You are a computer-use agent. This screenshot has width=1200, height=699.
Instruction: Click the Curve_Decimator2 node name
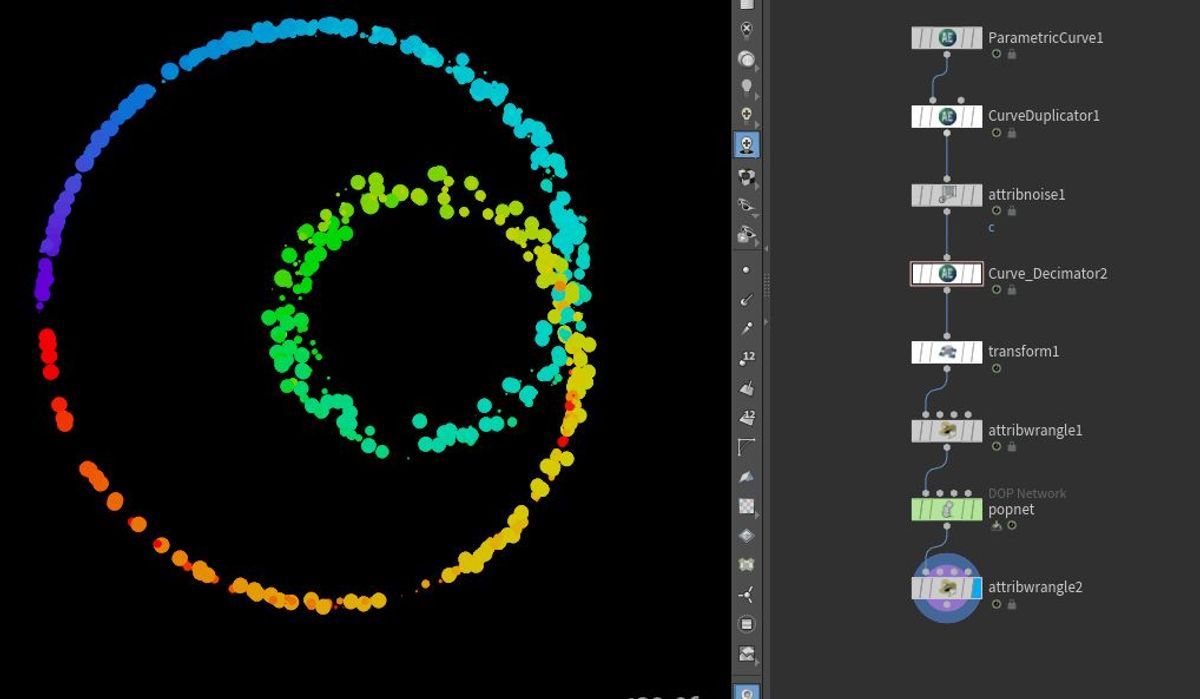pos(1047,273)
